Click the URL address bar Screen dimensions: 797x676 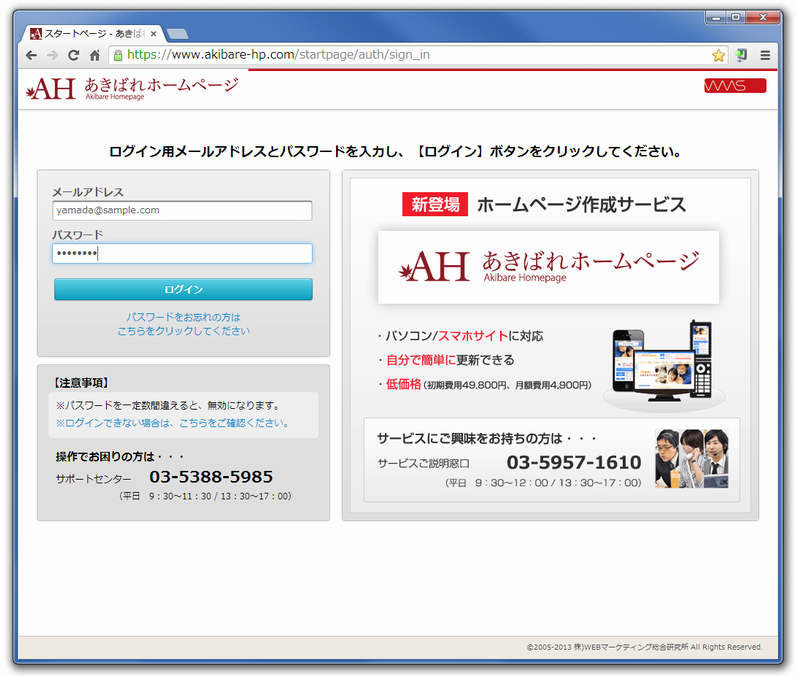(x=400, y=55)
